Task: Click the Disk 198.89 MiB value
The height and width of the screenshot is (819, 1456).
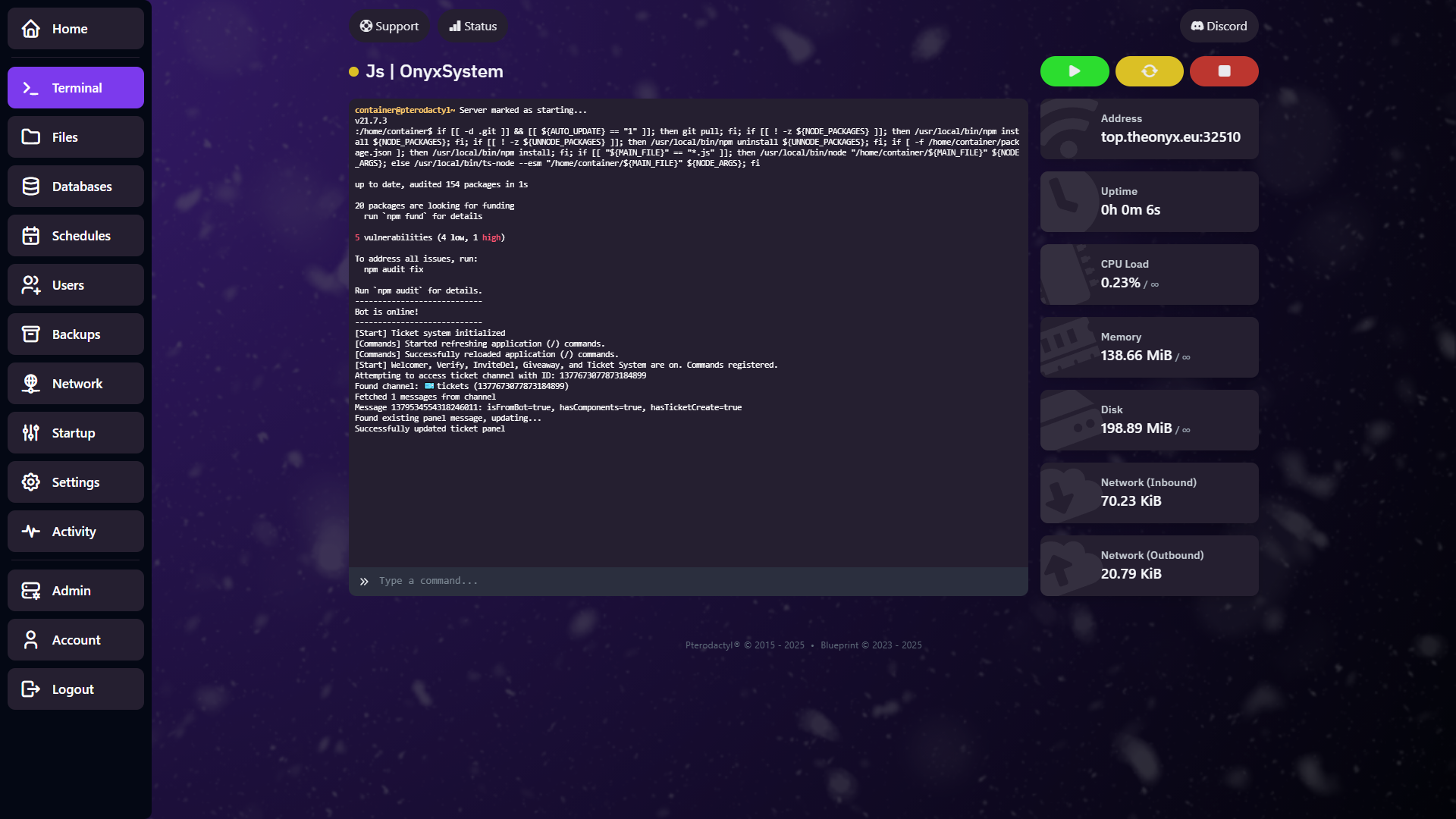Action: click(x=1137, y=428)
